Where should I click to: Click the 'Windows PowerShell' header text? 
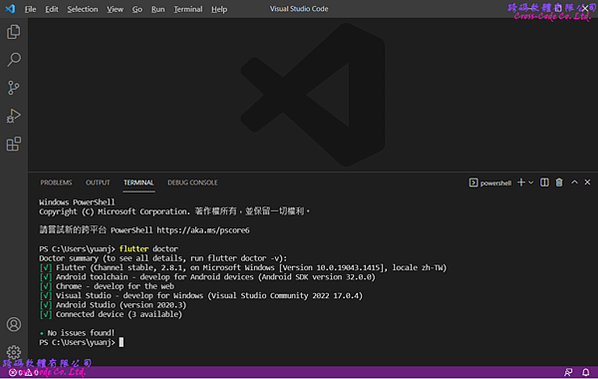[77, 202]
